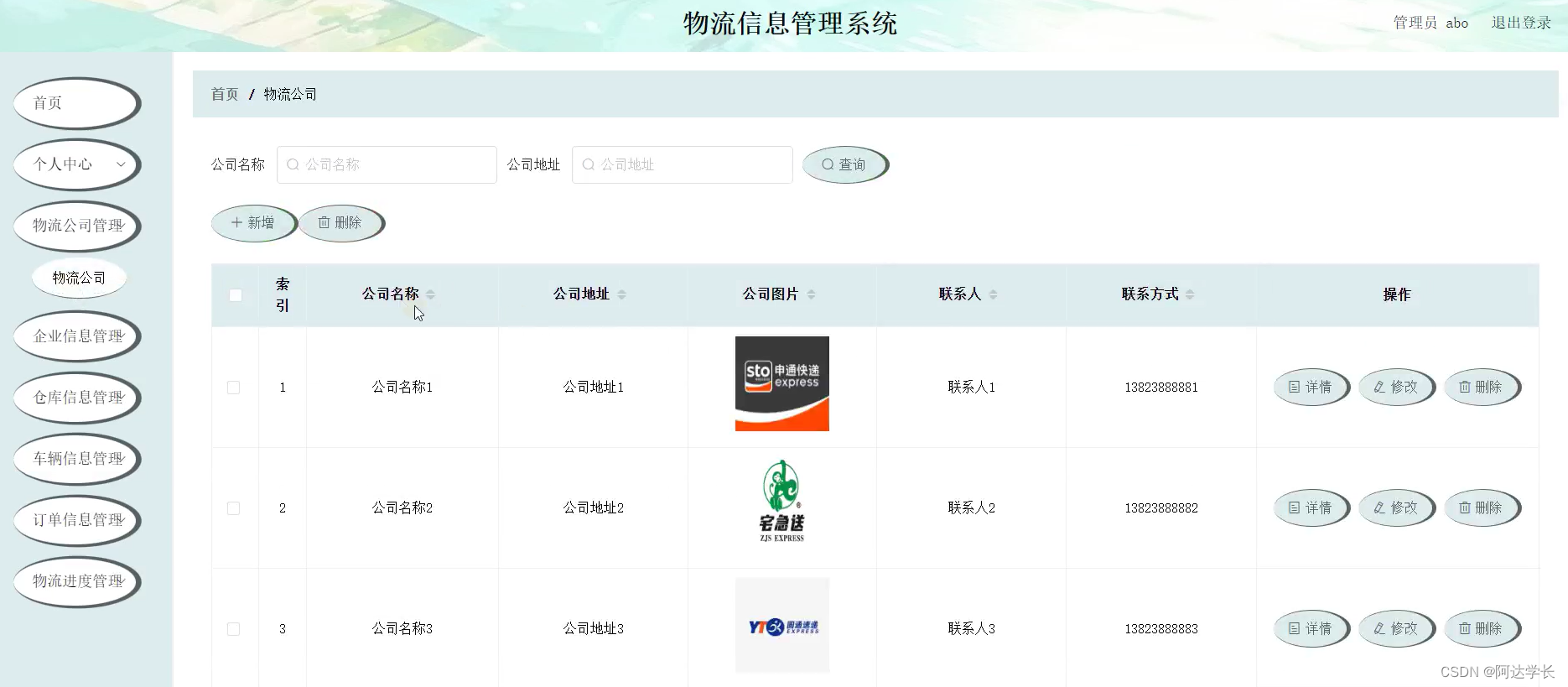Screen dimensions: 1568x687
Task: Click phone number 13823888882
Action: 1161,508
